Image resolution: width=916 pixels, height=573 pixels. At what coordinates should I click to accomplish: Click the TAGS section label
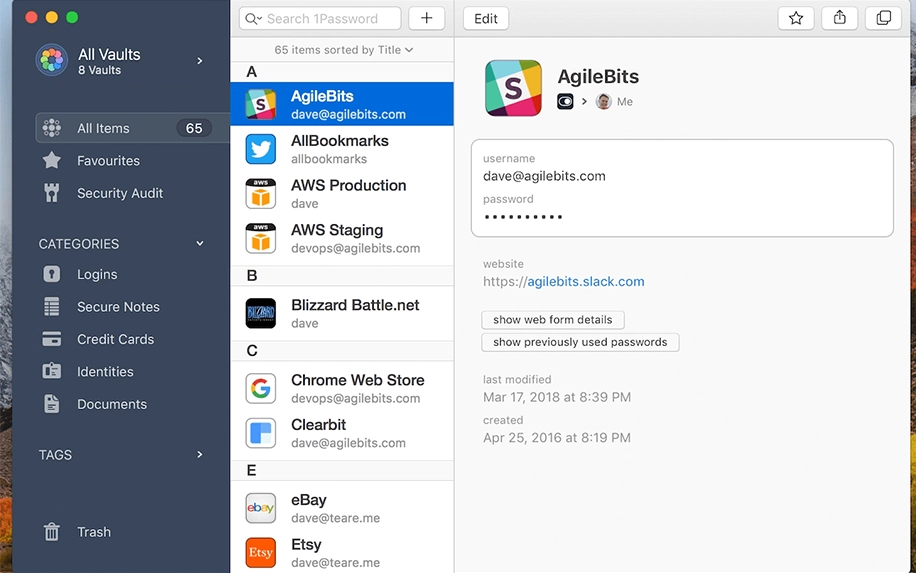[55, 455]
